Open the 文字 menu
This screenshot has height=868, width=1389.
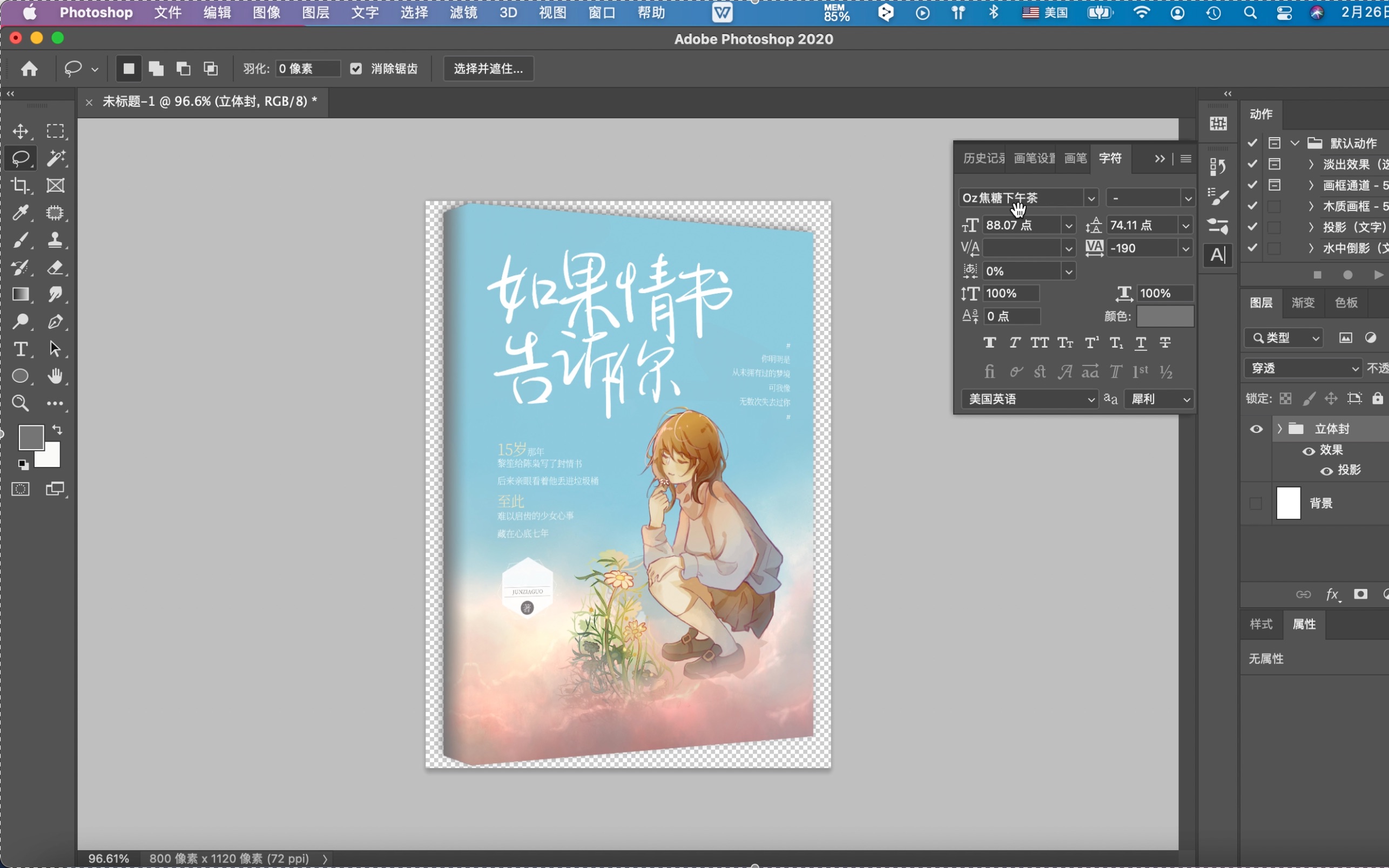coord(365,12)
